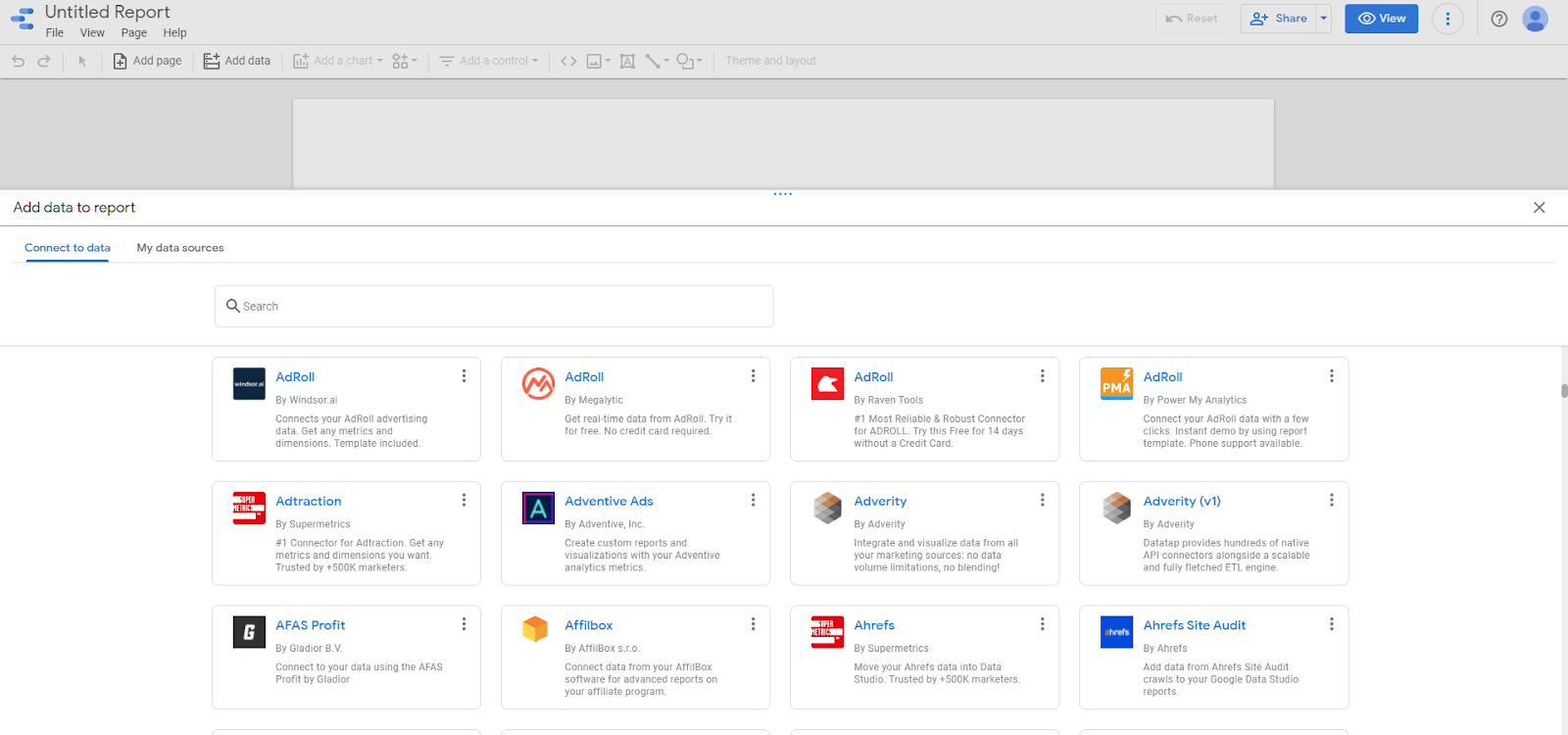Click the blue View button

(x=1381, y=19)
